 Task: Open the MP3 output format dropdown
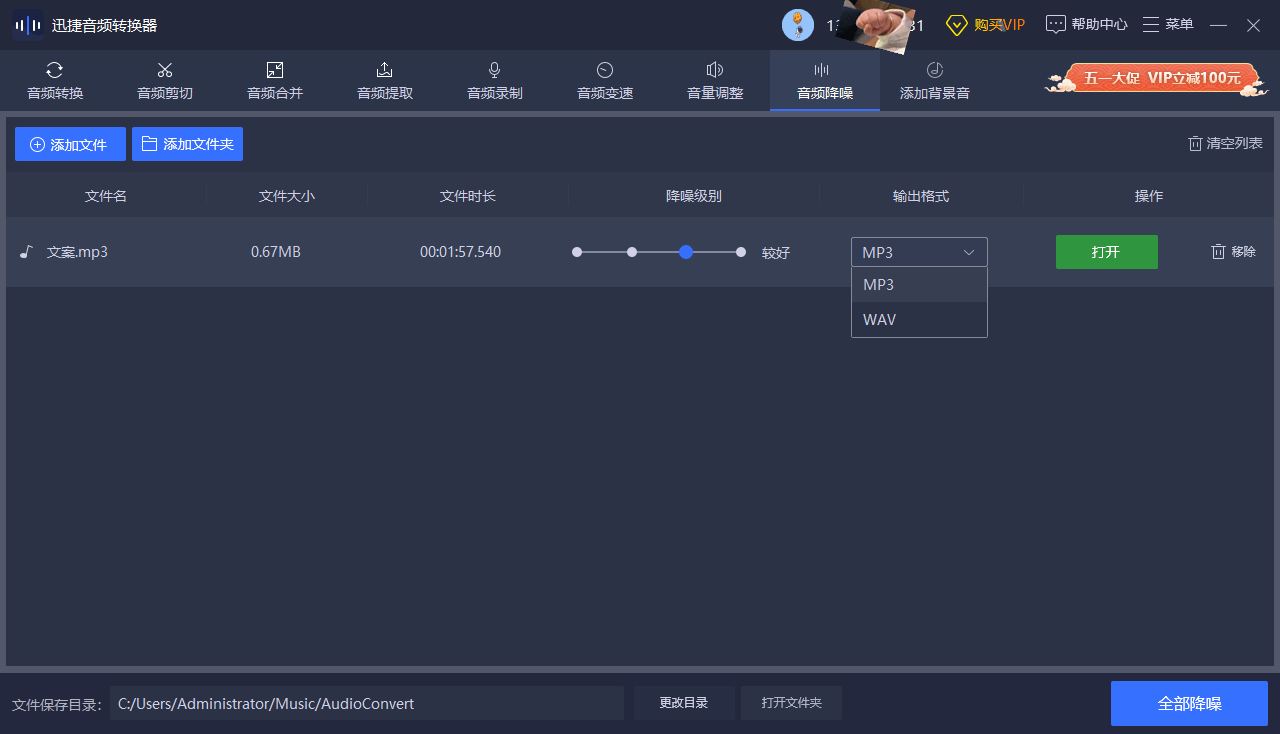tap(919, 252)
